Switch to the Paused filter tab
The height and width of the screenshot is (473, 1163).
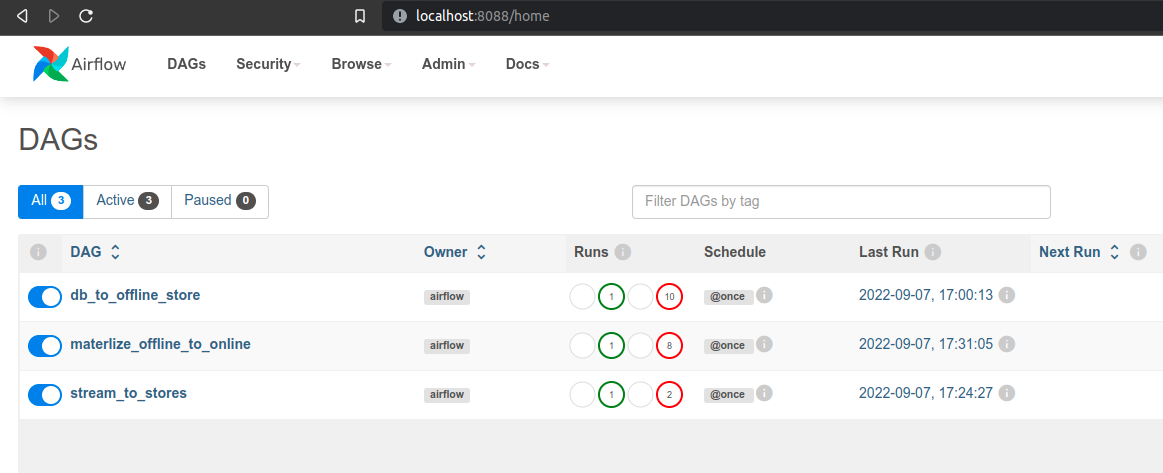coord(220,201)
